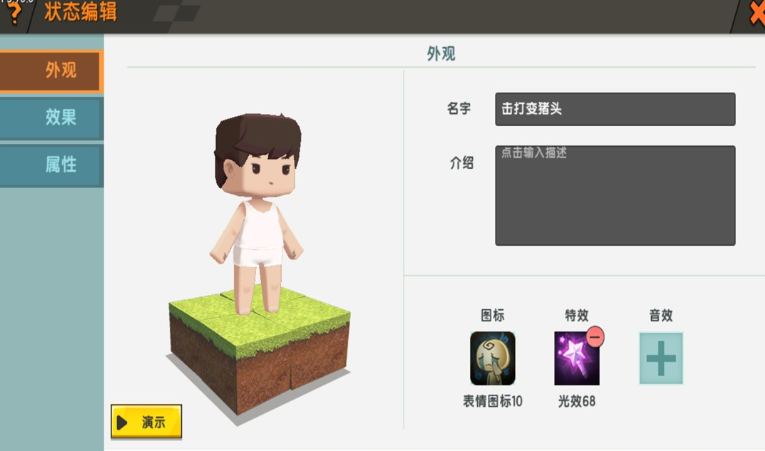Select the 表情图标10 crying face icon

[492, 358]
